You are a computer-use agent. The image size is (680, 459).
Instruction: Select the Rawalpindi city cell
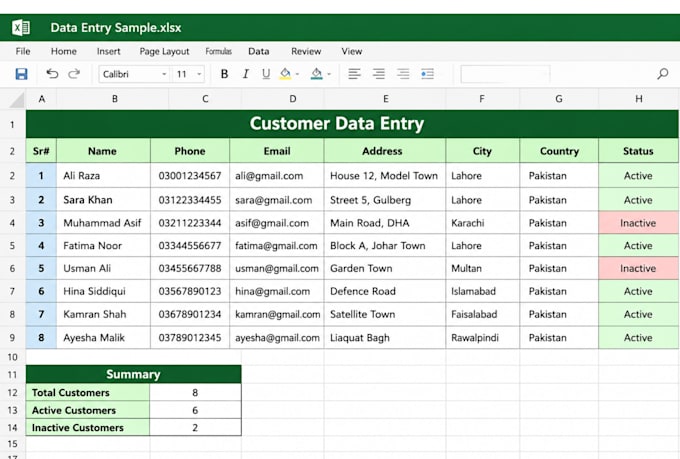point(483,338)
